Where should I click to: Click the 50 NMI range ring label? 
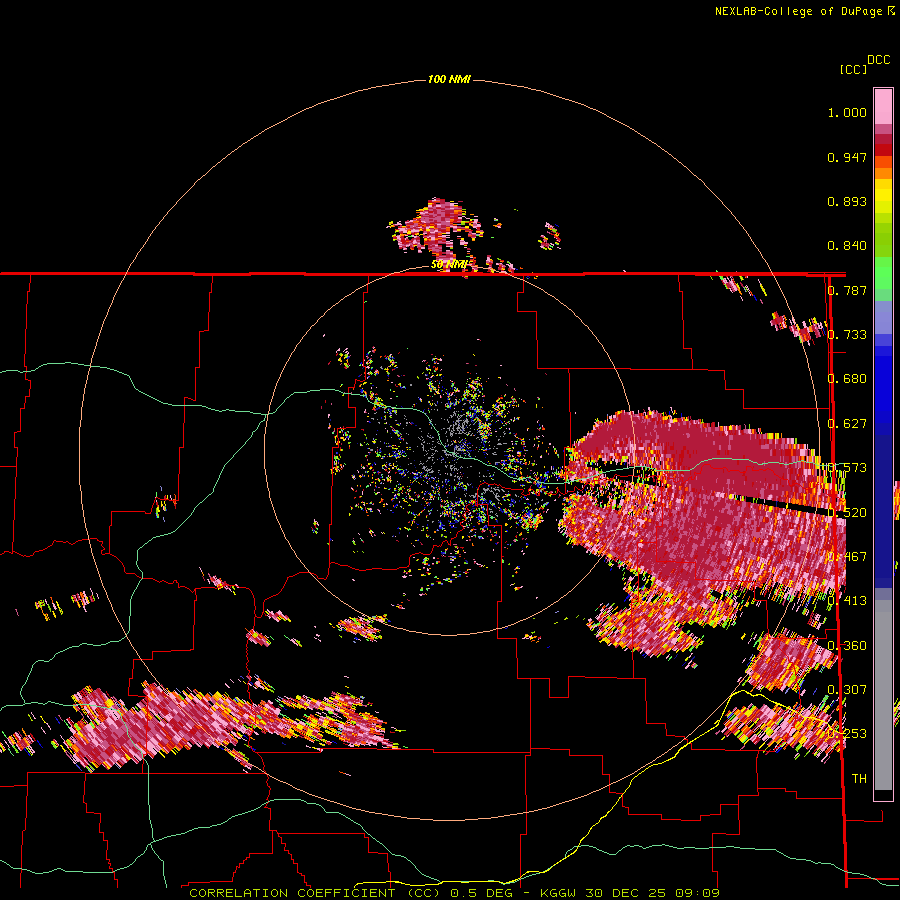point(449,265)
